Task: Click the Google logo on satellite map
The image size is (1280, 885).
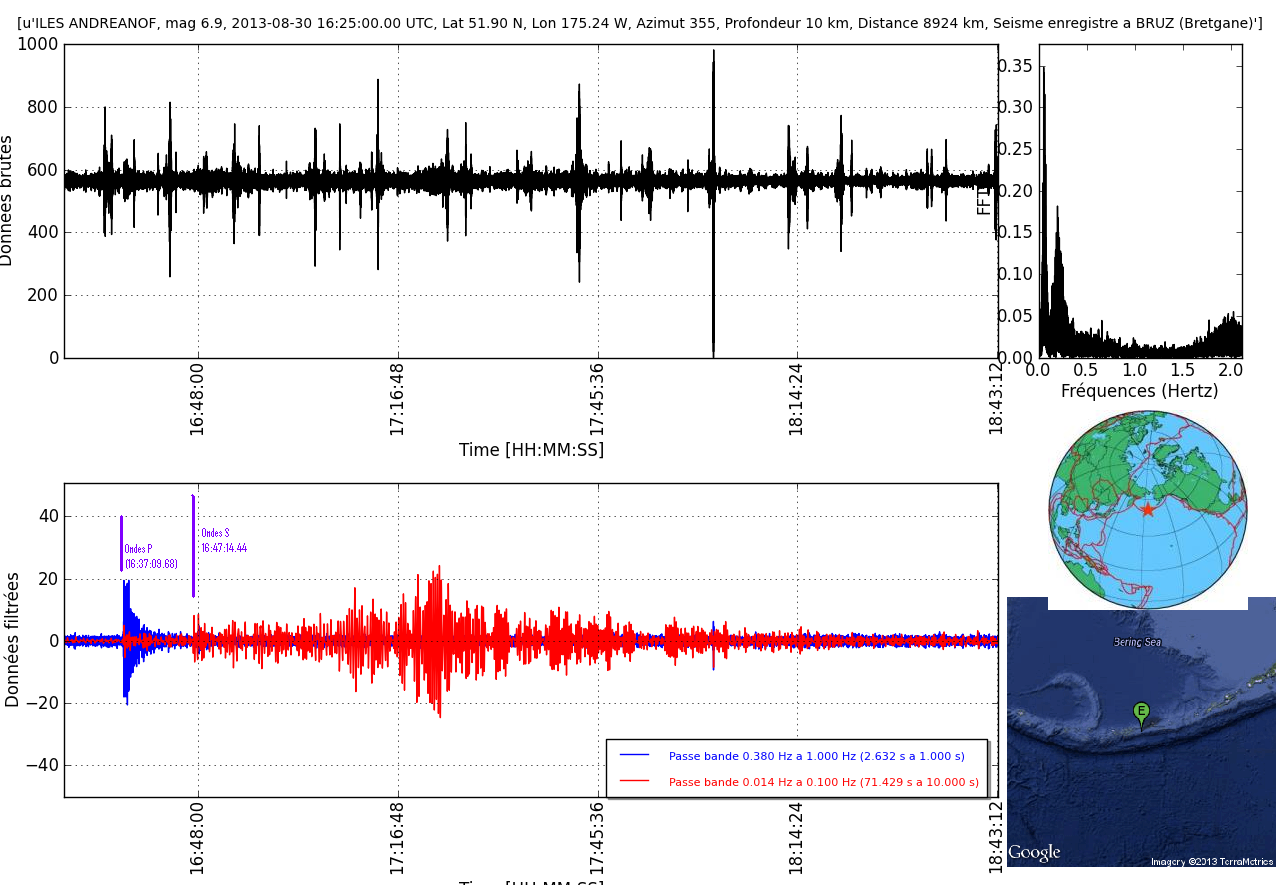Action: (x=1034, y=853)
